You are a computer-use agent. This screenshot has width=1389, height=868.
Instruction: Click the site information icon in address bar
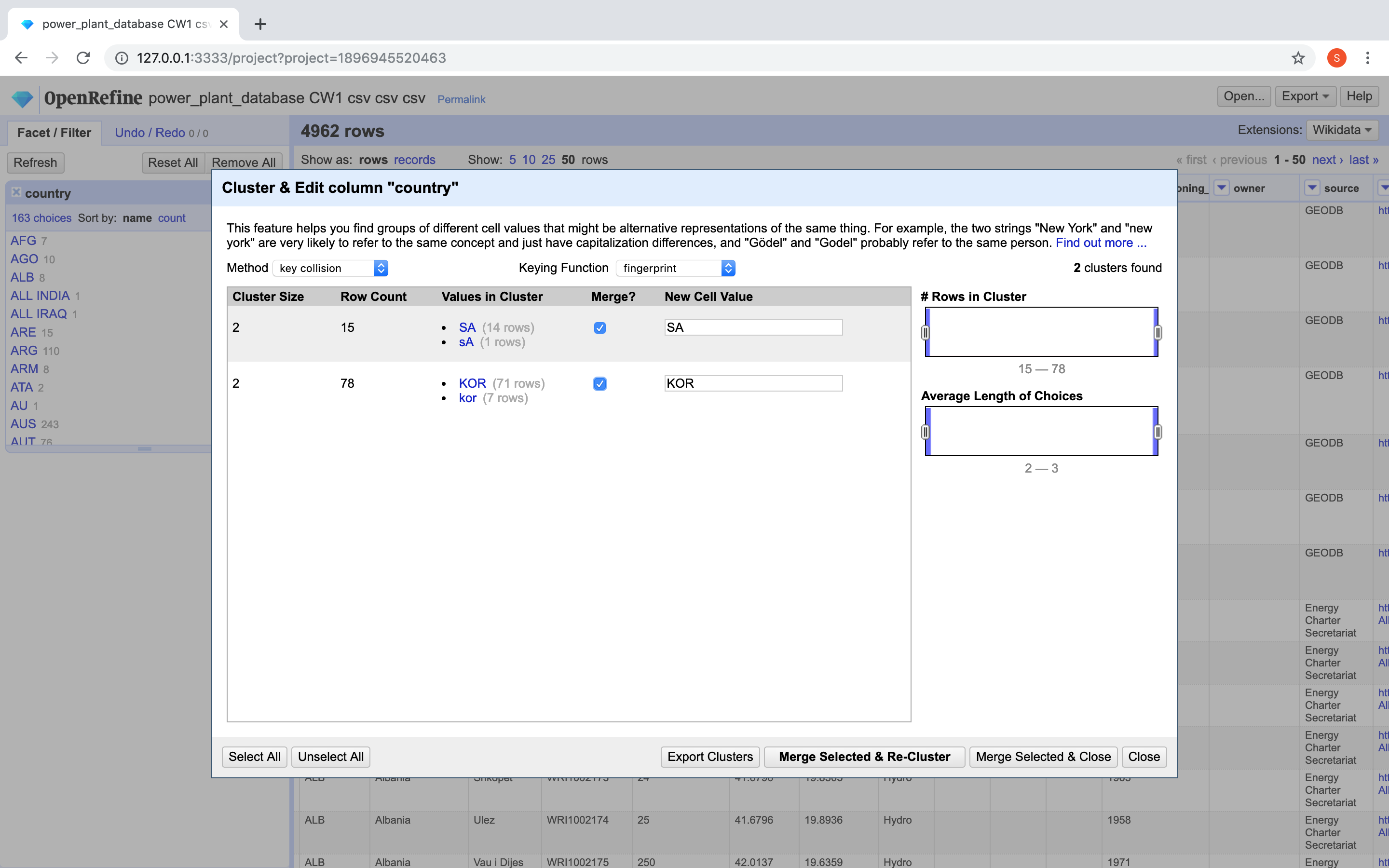122,58
